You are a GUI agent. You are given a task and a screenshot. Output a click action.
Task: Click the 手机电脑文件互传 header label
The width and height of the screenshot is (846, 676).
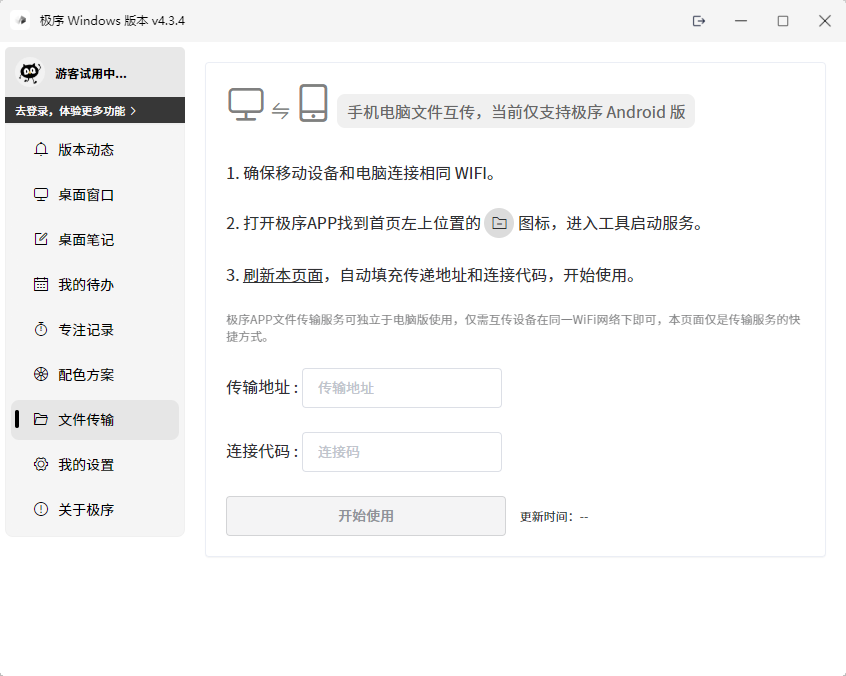click(x=516, y=112)
